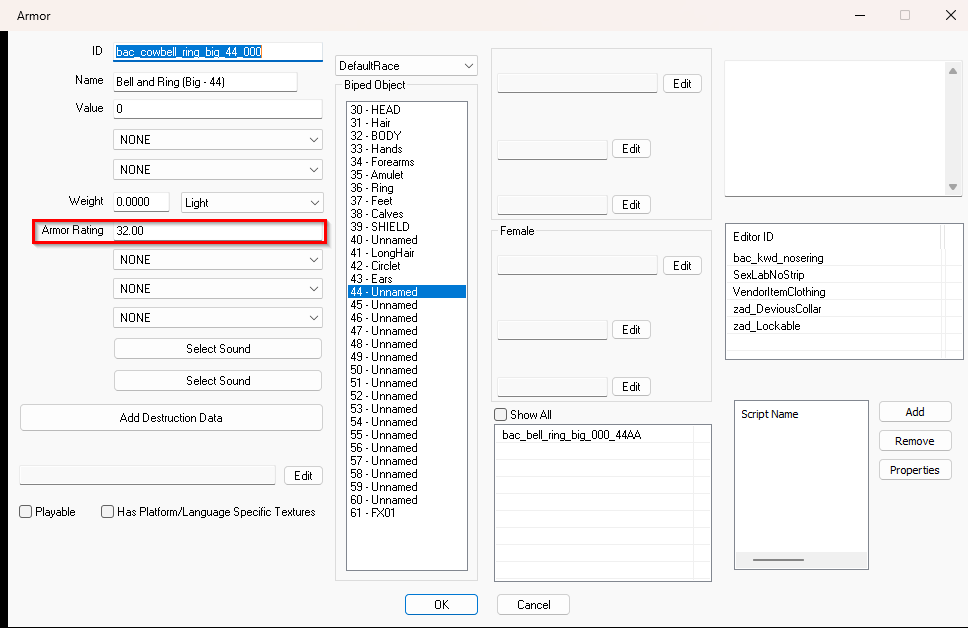Select '61 - FX01' biped slot
Screen dimensions: 968x628
pyautogui.click(x=406, y=513)
